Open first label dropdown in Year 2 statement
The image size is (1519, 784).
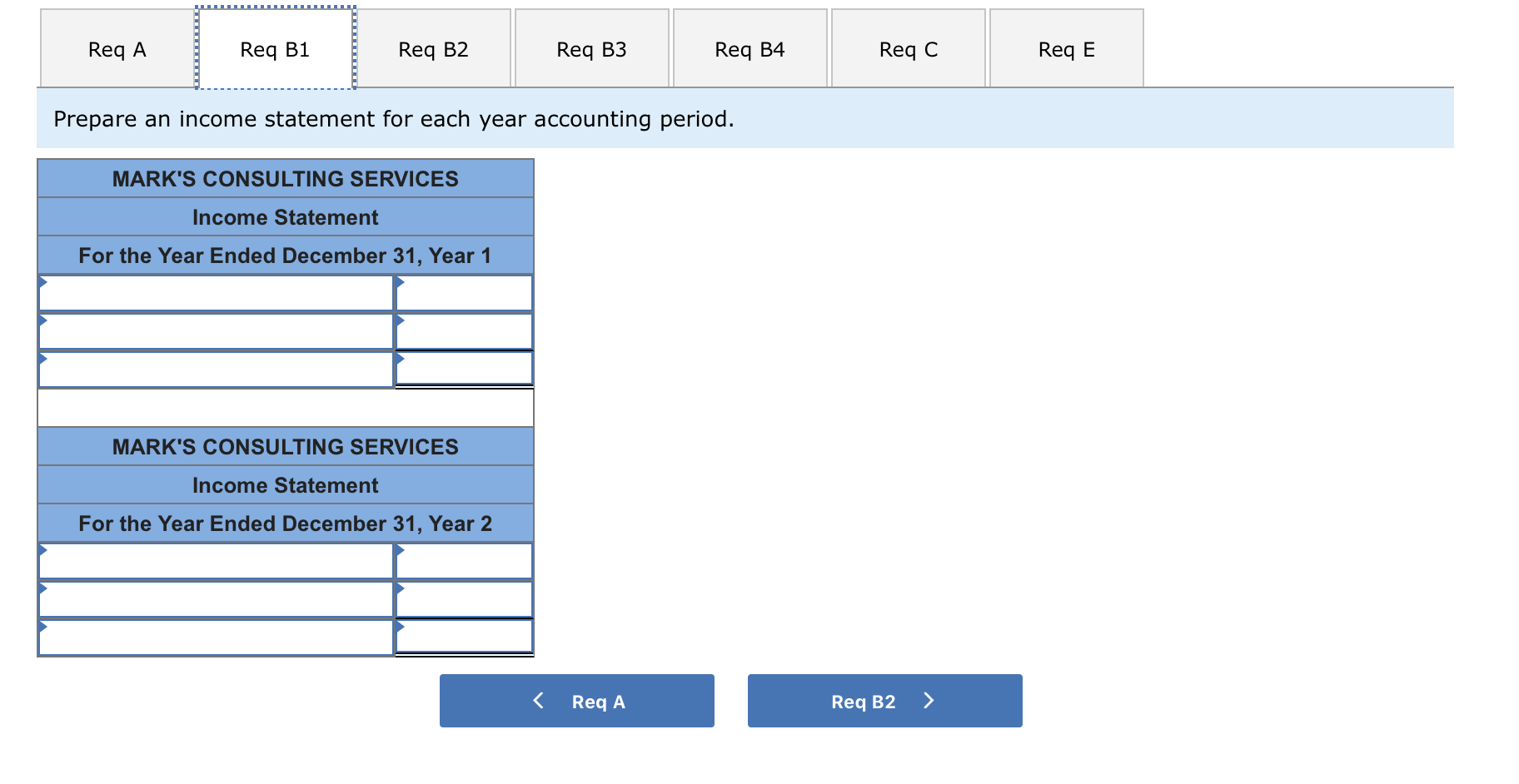click(216, 561)
